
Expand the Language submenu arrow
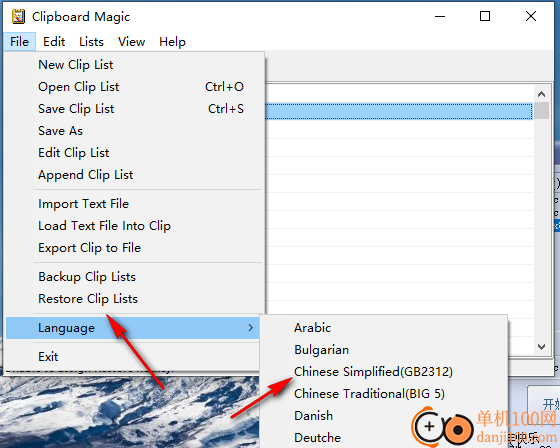click(x=251, y=328)
